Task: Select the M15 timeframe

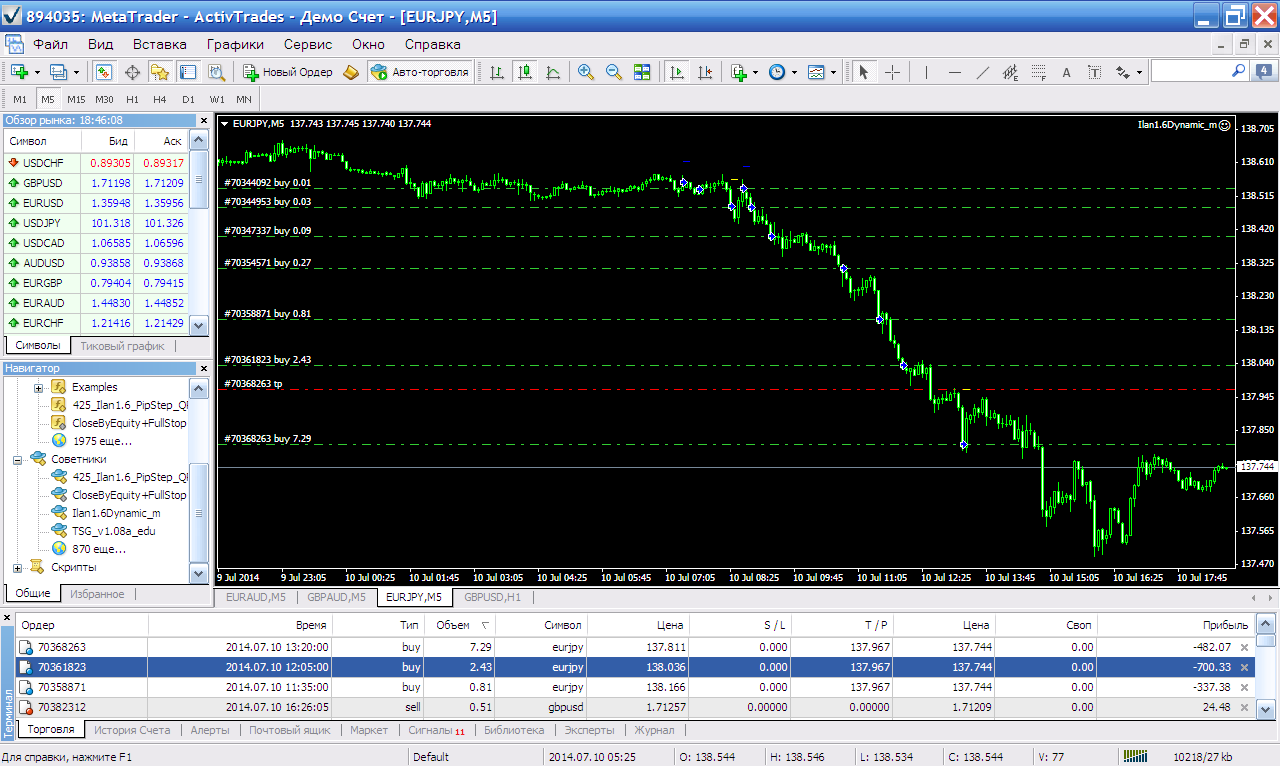Action: 76,99
